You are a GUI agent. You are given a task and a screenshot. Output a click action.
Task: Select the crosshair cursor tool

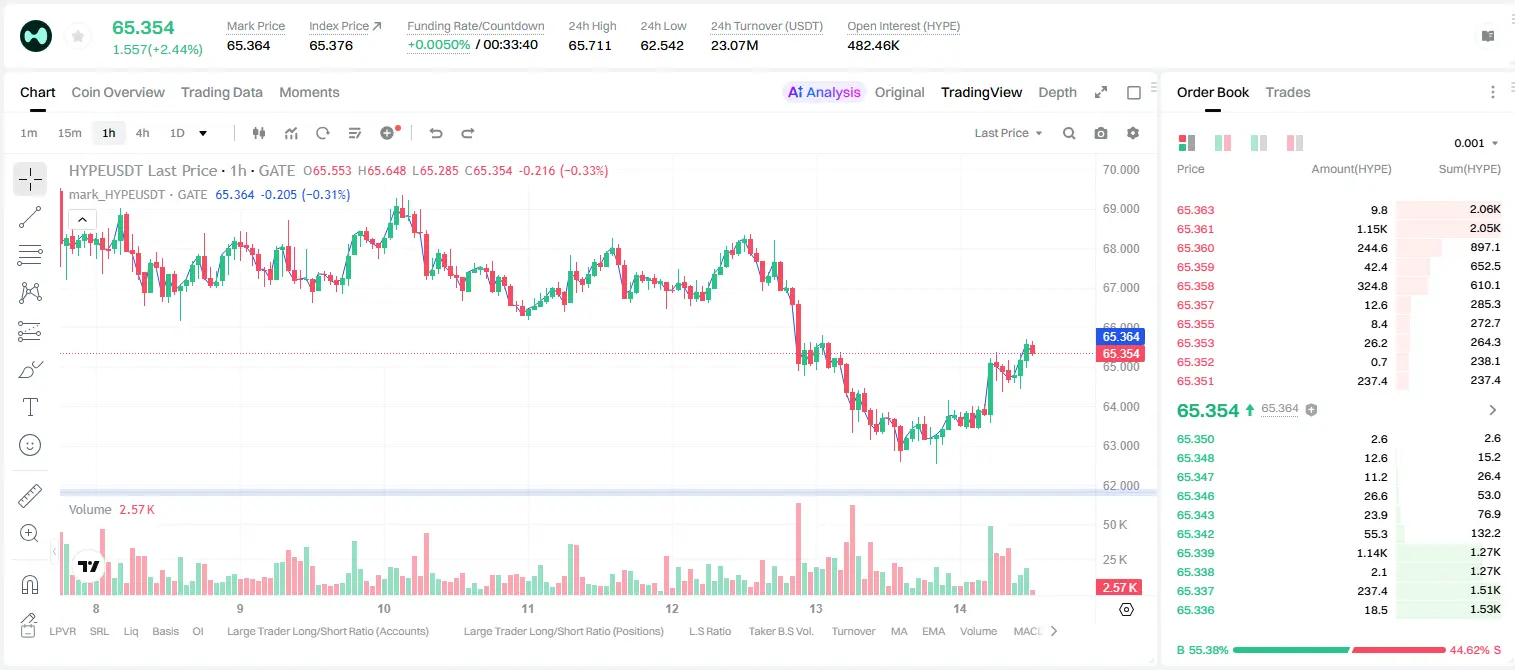[x=30, y=179]
